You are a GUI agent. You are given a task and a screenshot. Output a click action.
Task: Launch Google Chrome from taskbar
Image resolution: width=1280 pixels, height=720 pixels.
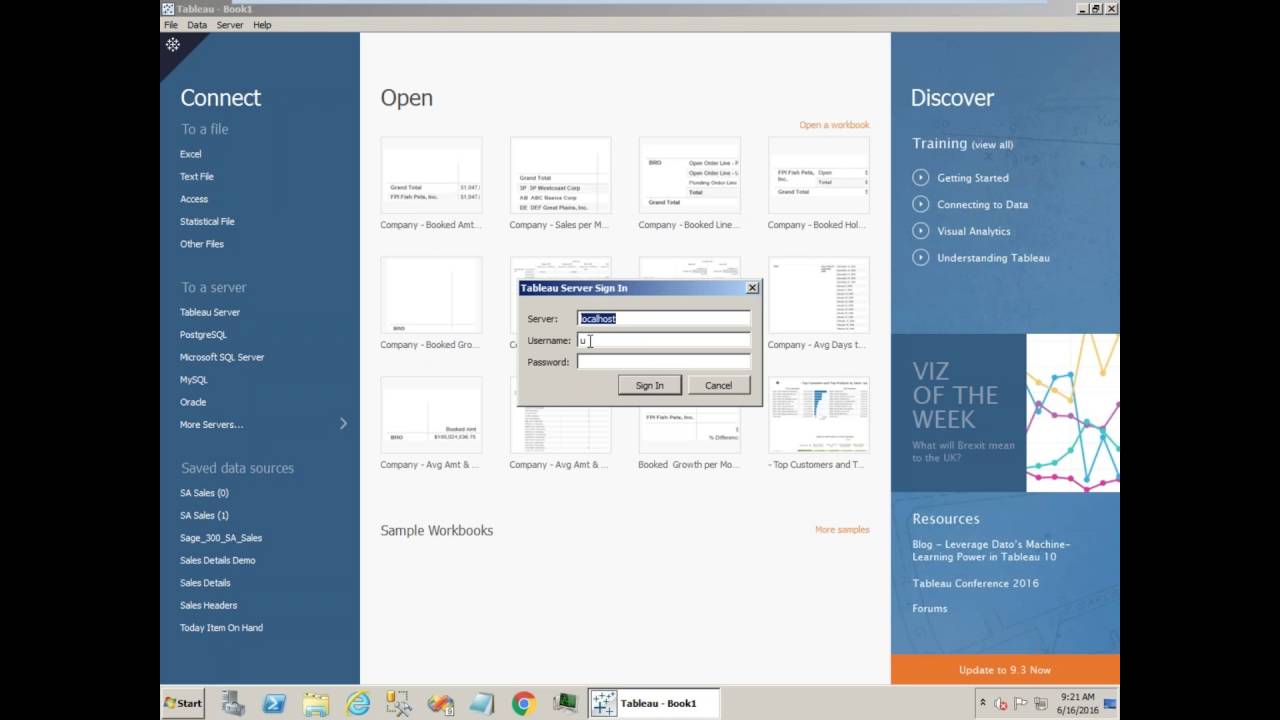coord(523,704)
